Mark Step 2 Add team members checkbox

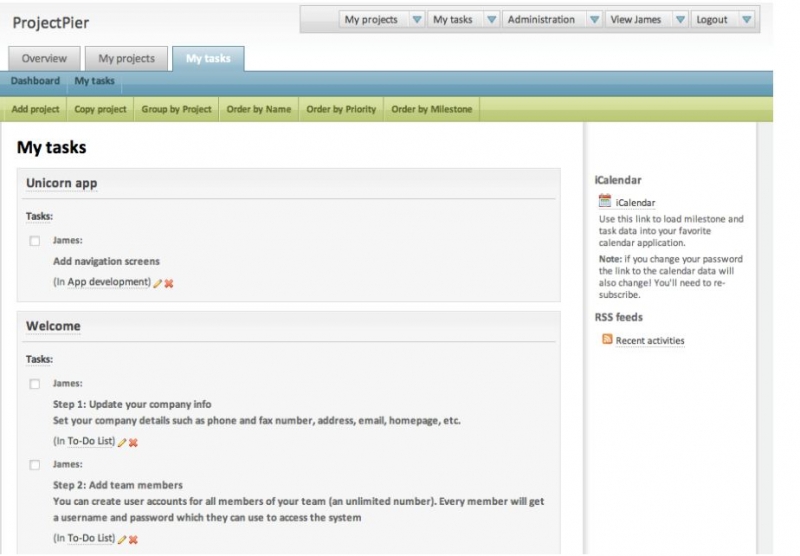[x=35, y=465]
